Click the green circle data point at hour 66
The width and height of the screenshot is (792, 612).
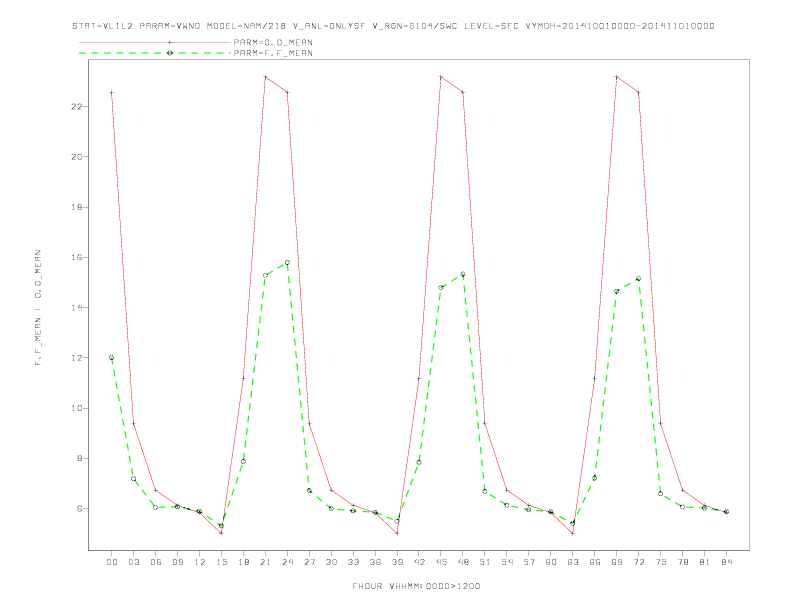click(595, 478)
